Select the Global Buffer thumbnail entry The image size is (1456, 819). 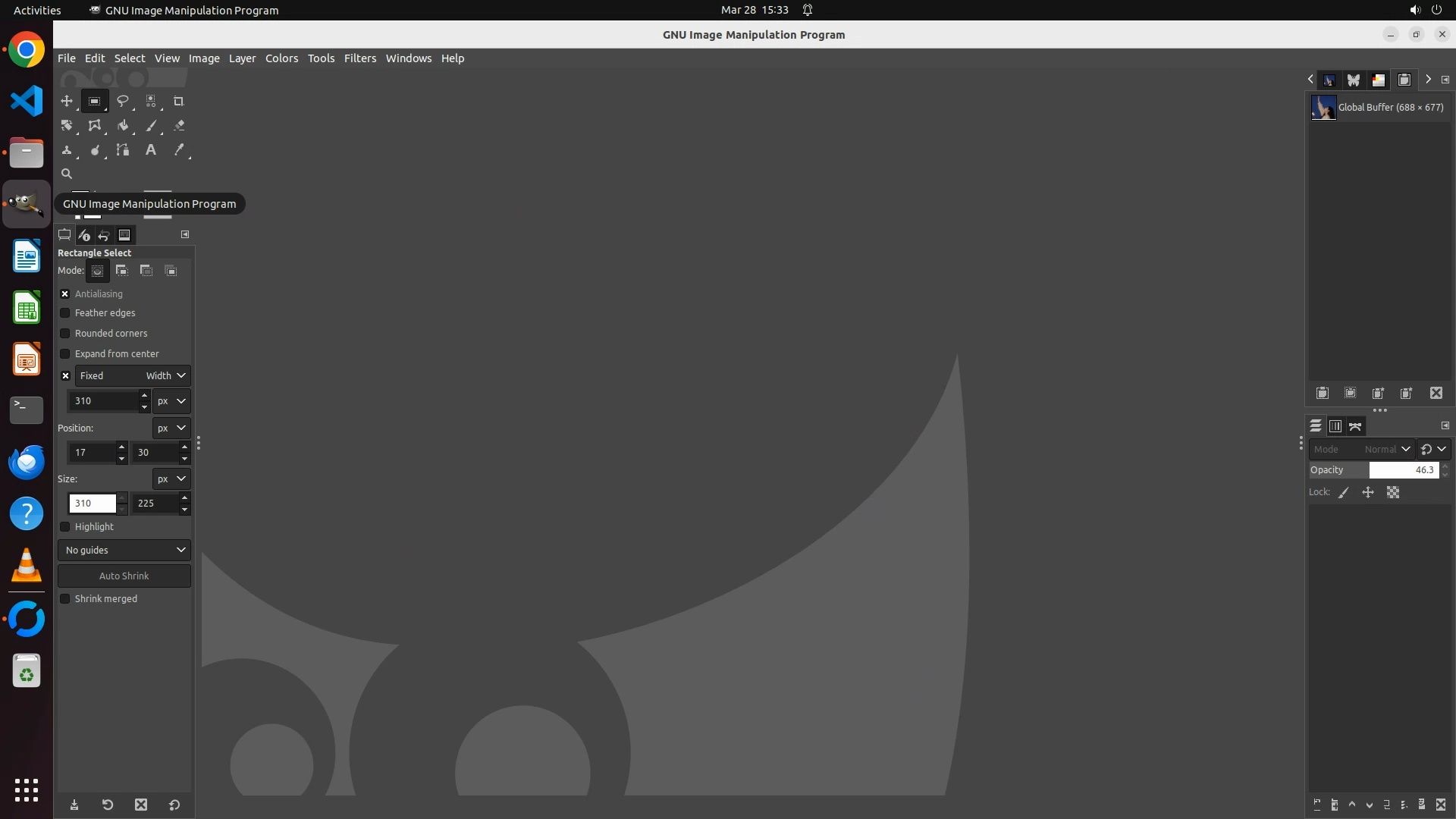pos(1324,108)
